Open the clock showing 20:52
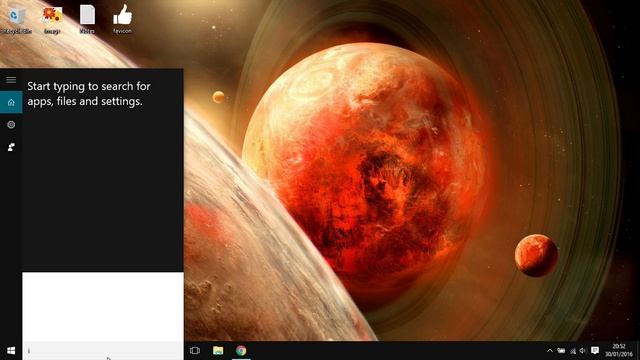This screenshot has height=360, width=640. click(619, 351)
